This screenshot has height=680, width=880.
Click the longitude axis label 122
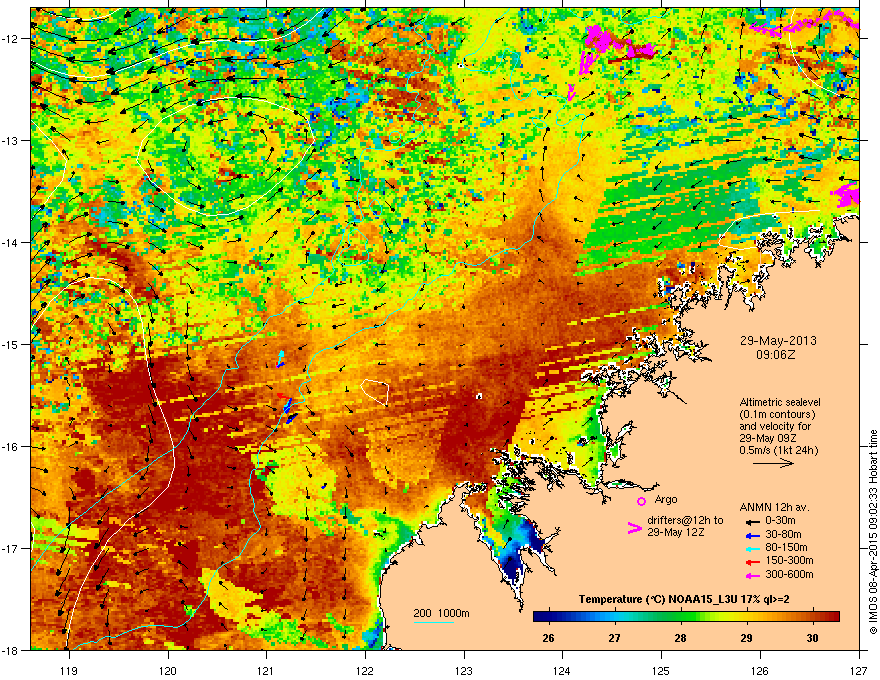coord(365,670)
